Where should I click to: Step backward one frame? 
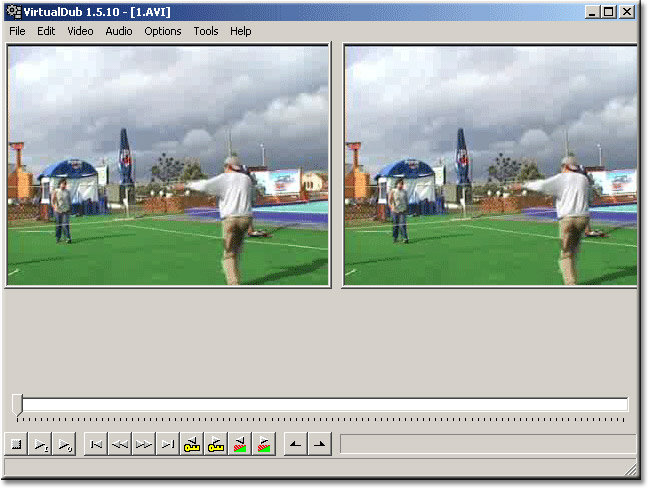point(120,444)
